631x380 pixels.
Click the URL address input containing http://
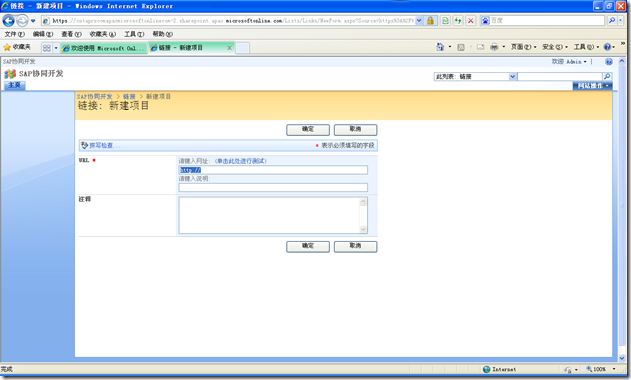[273, 170]
